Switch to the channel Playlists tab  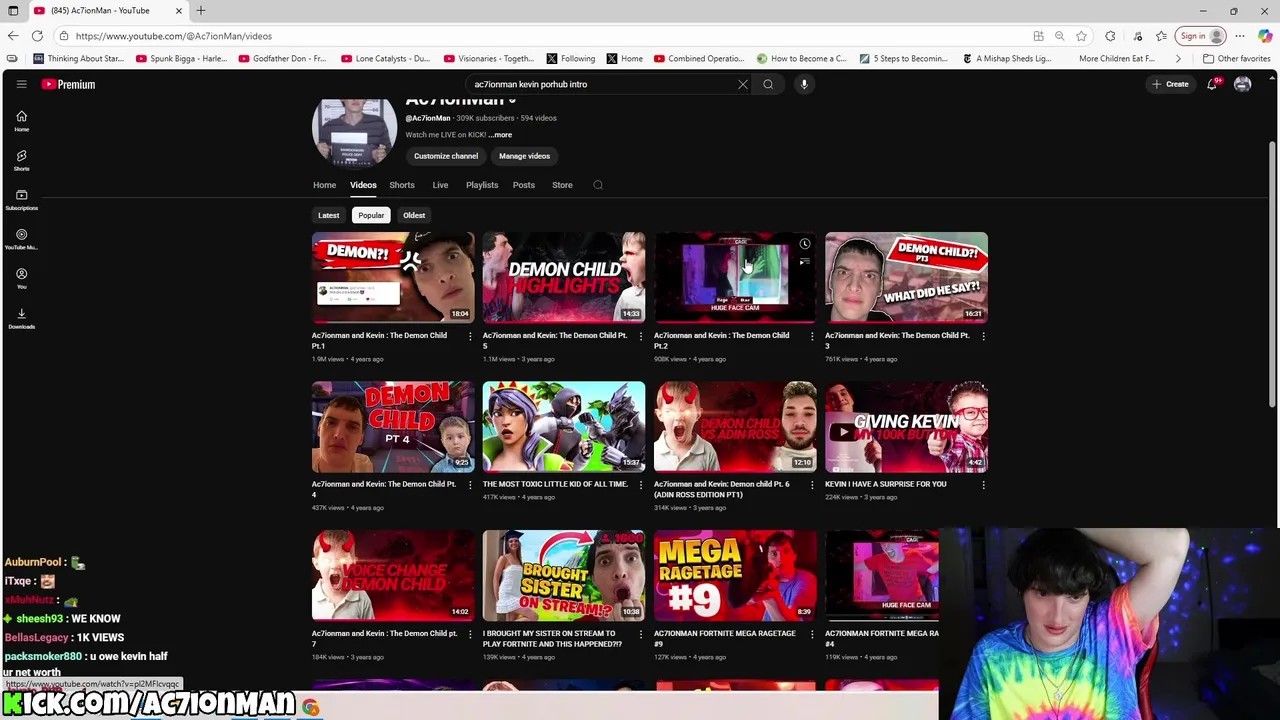[482, 185]
